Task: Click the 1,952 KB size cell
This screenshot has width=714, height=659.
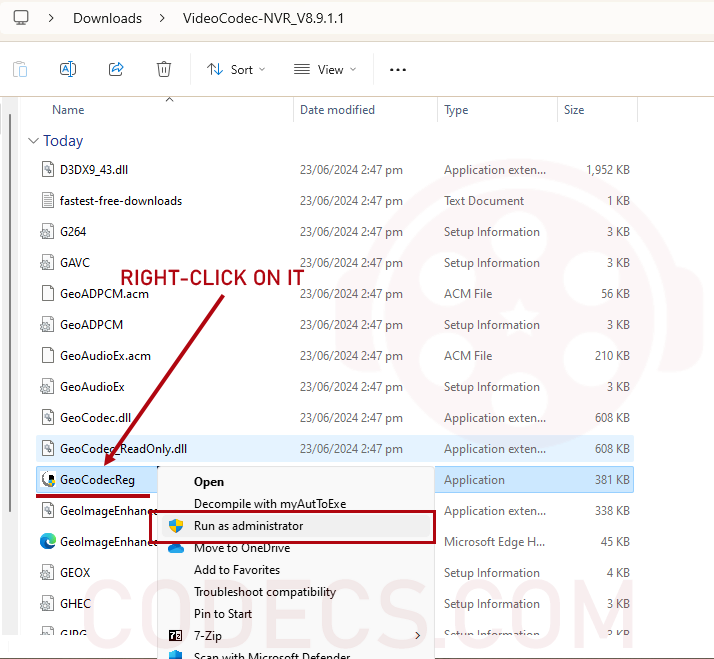Action: [x=608, y=170]
